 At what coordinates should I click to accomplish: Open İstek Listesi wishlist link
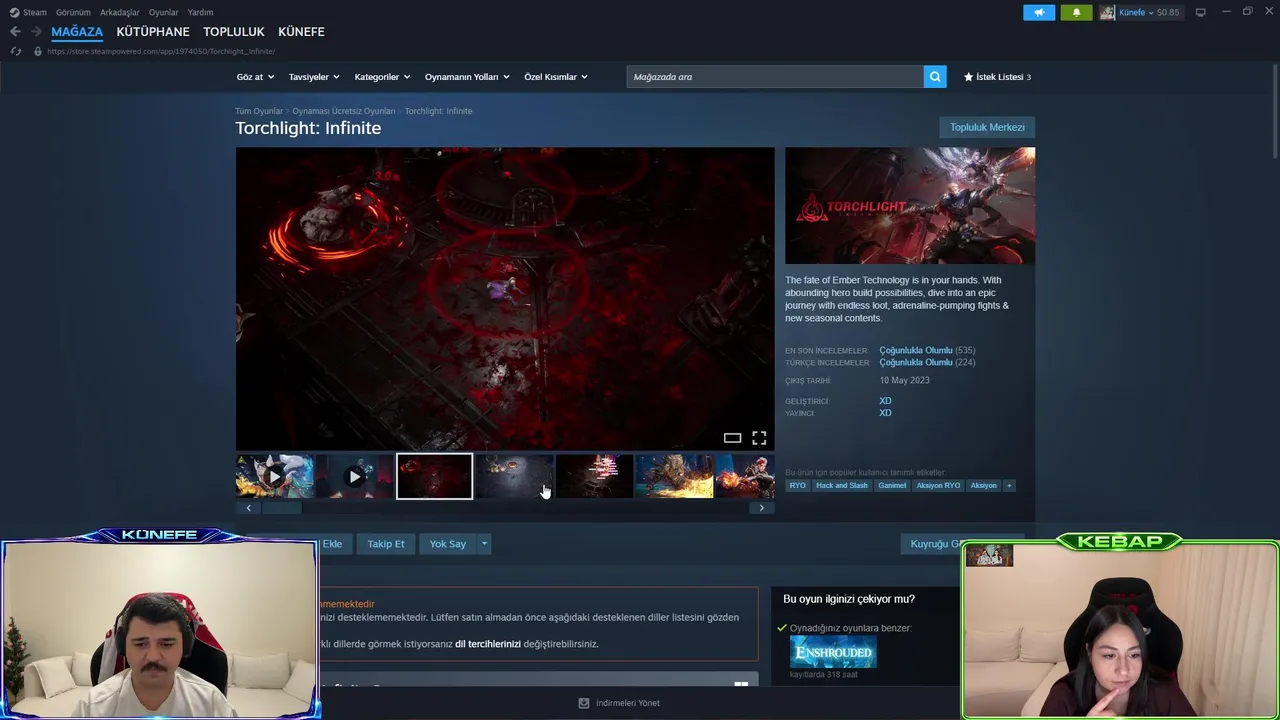pyautogui.click(x=1000, y=77)
